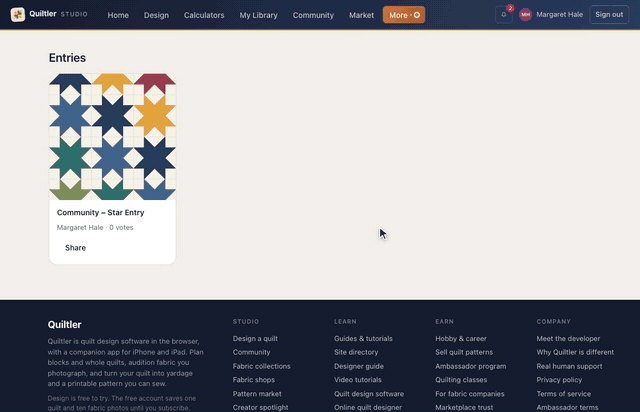Open the Home nav item
The height and width of the screenshot is (412, 640).
pos(118,15)
